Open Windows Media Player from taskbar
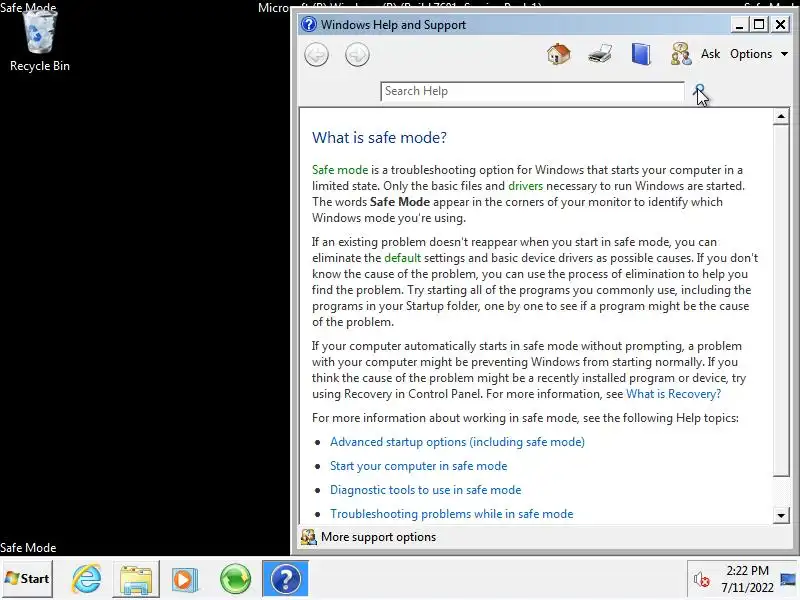 coord(185,579)
